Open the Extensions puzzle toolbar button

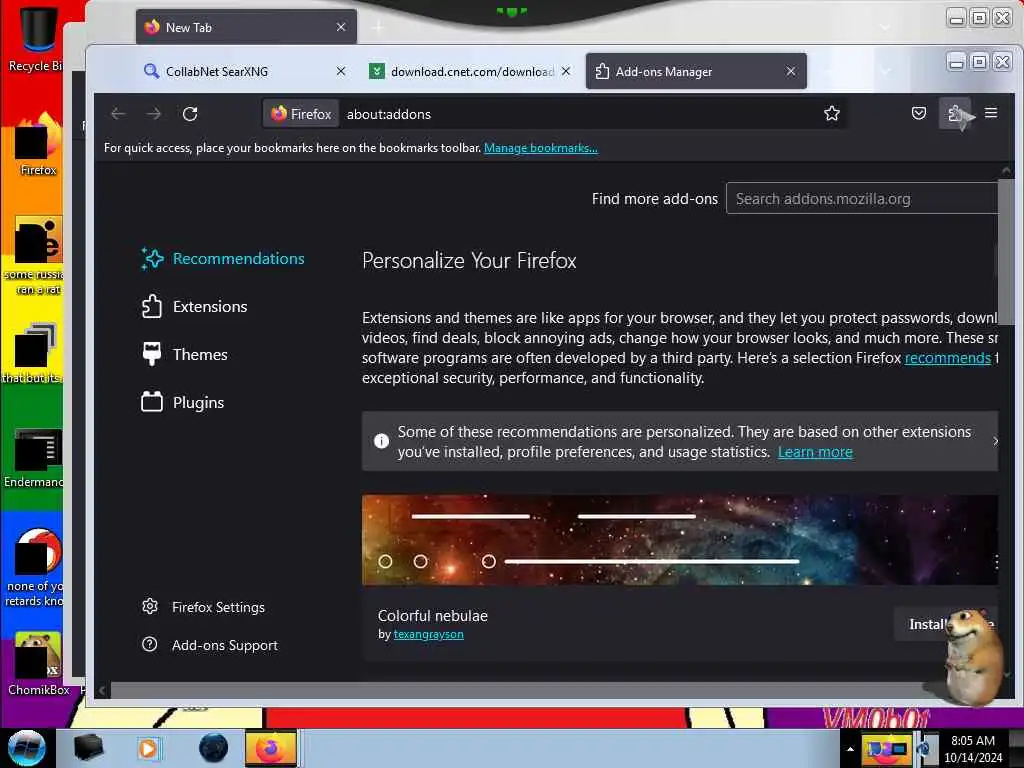pyautogui.click(x=954, y=114)
